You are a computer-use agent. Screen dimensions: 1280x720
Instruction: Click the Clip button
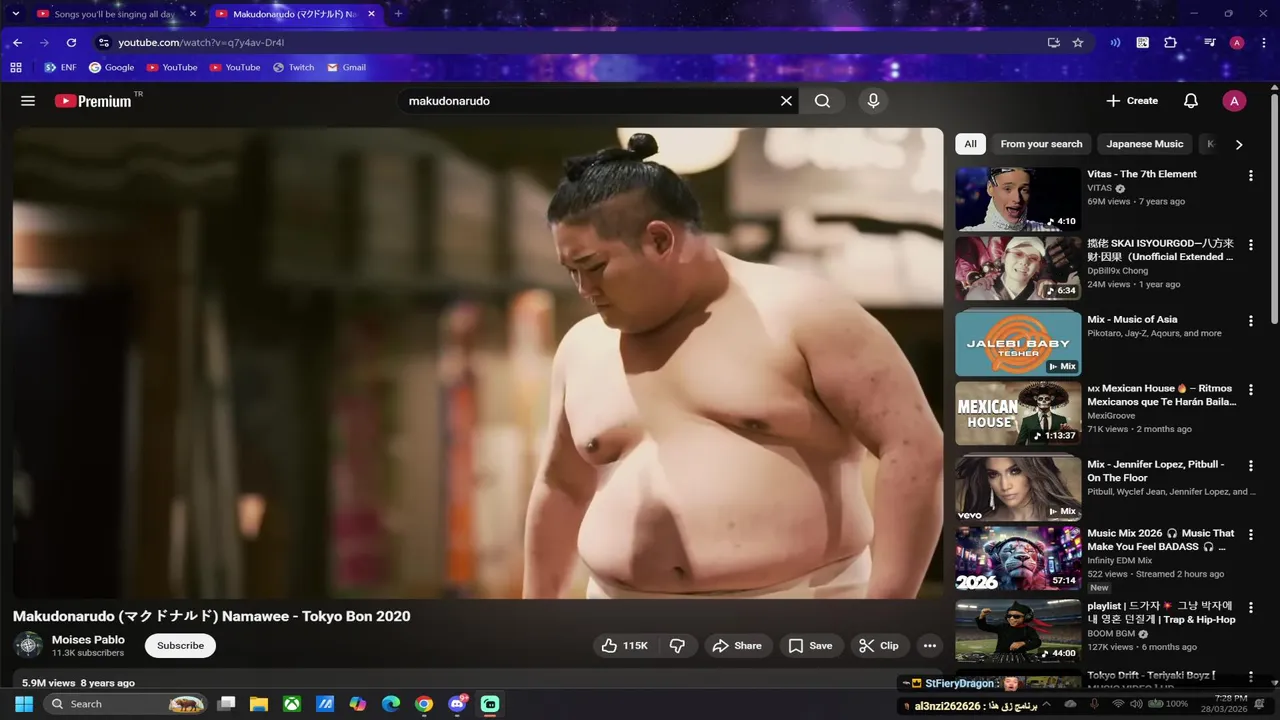coord(879,646)
